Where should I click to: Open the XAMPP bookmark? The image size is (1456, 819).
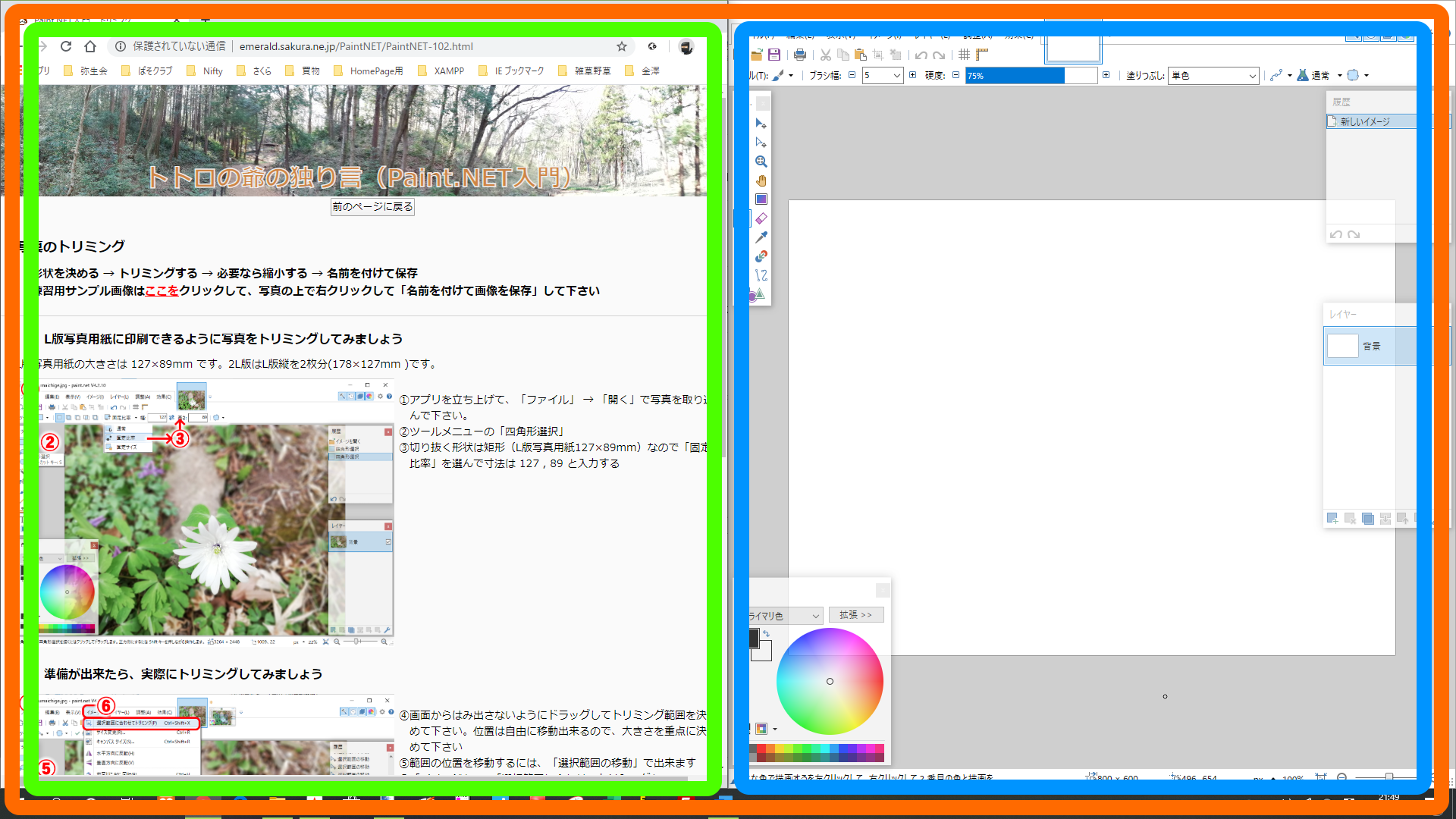tap(441, 71)
